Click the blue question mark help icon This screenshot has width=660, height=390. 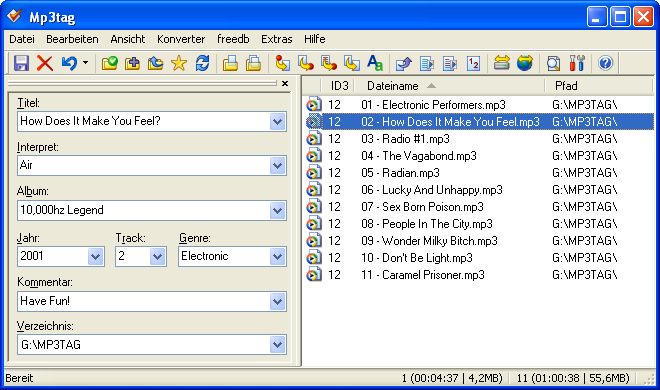click(x=605, y=64)
